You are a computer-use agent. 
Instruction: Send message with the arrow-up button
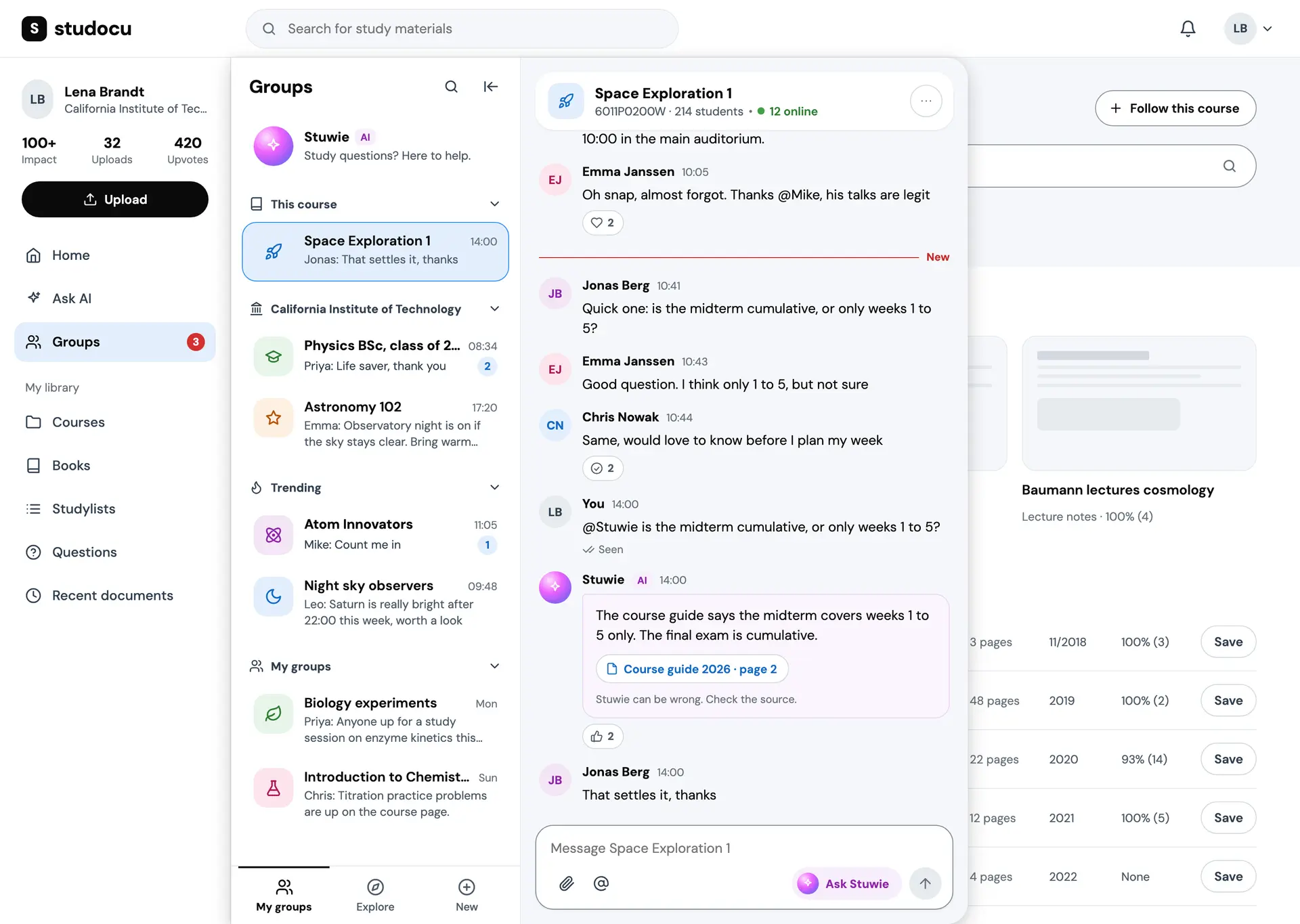tap(925, 883)
